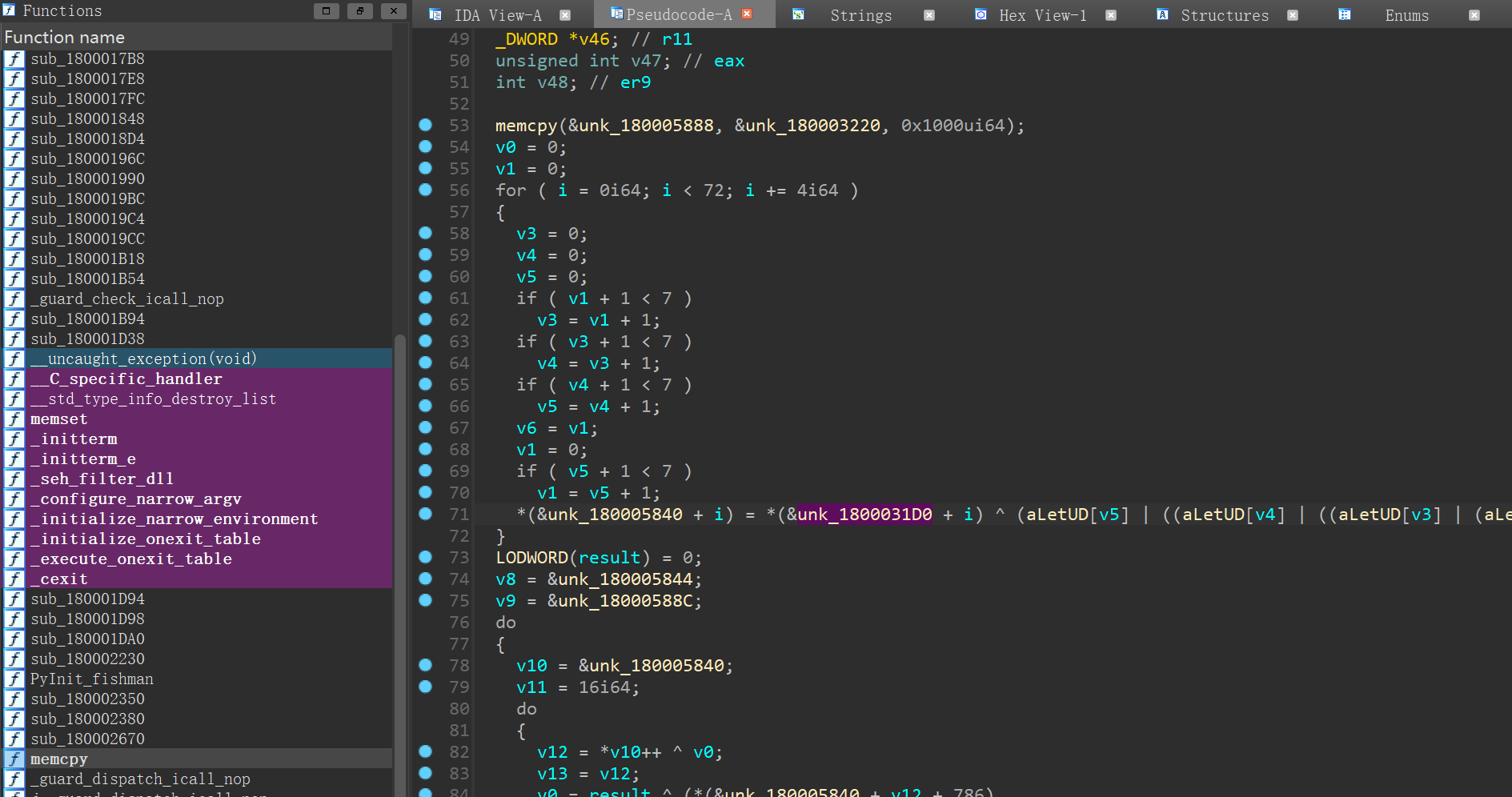The width and height of the screenshot is (1512, 797).
Task: Close the Structures tab
Action: click(x=1292, y=15)
